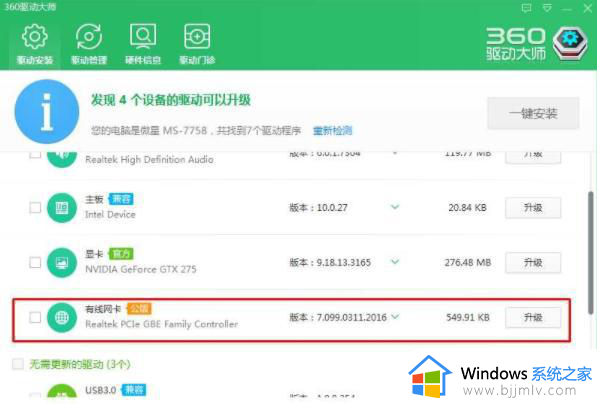Expand version dropdown for 9.18.13.3165
The height and width of the screenshot is (404, 597).
point(395,262)
